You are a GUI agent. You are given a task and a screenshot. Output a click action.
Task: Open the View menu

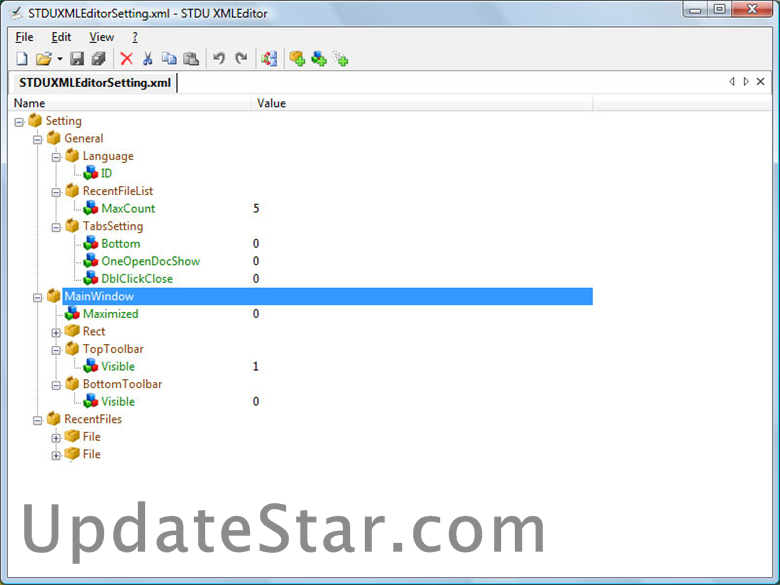(101, 37)
